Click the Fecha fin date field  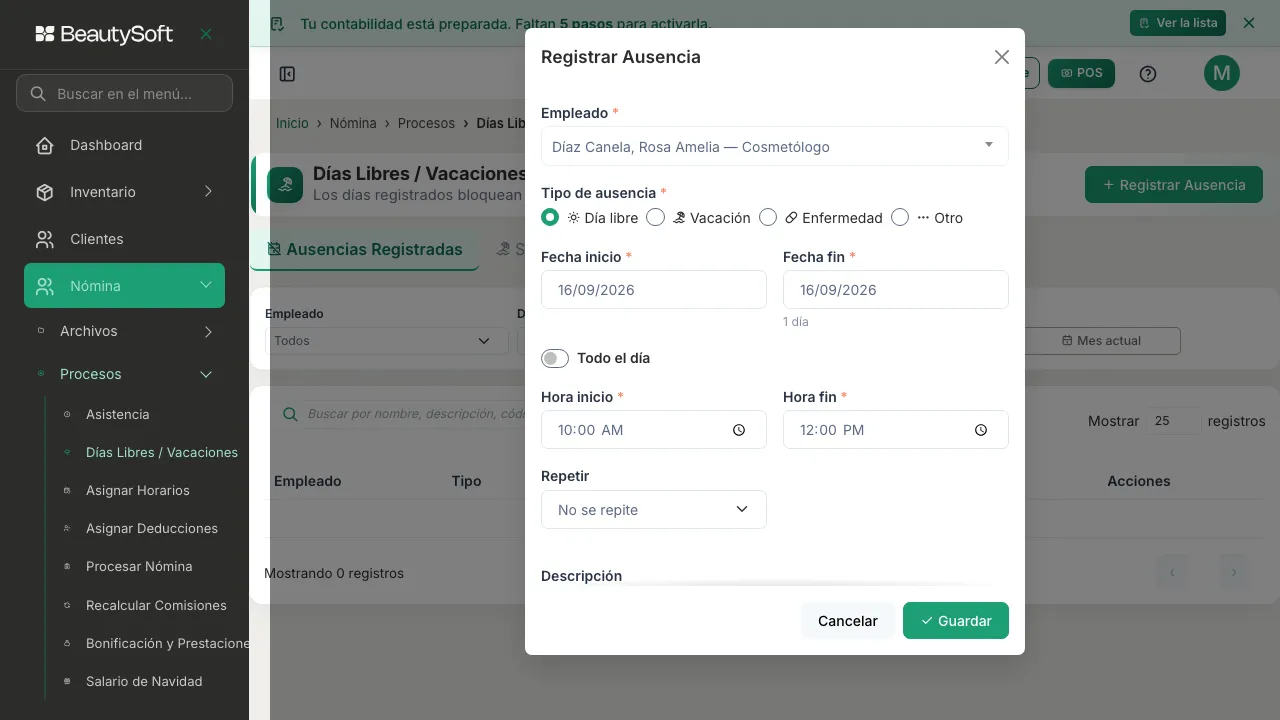tap(896, 290)
